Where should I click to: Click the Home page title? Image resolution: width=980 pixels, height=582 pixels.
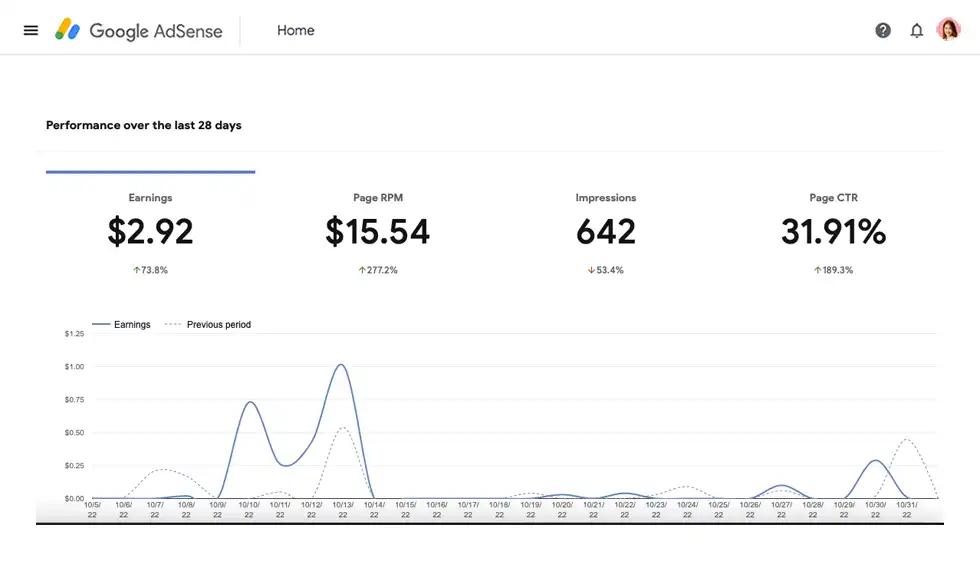295,30
